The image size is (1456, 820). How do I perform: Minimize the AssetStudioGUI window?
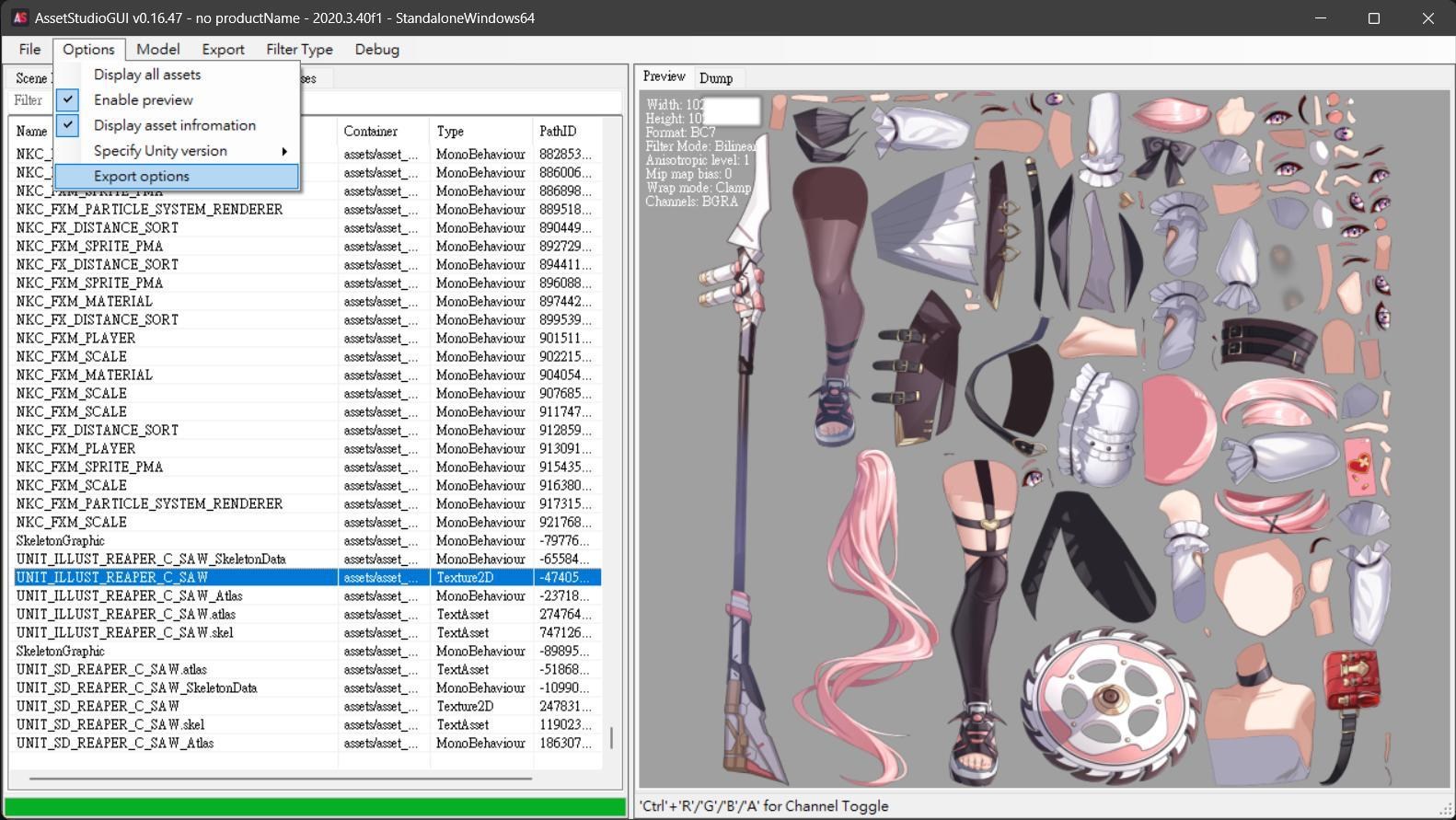[x=1321, y=18]
